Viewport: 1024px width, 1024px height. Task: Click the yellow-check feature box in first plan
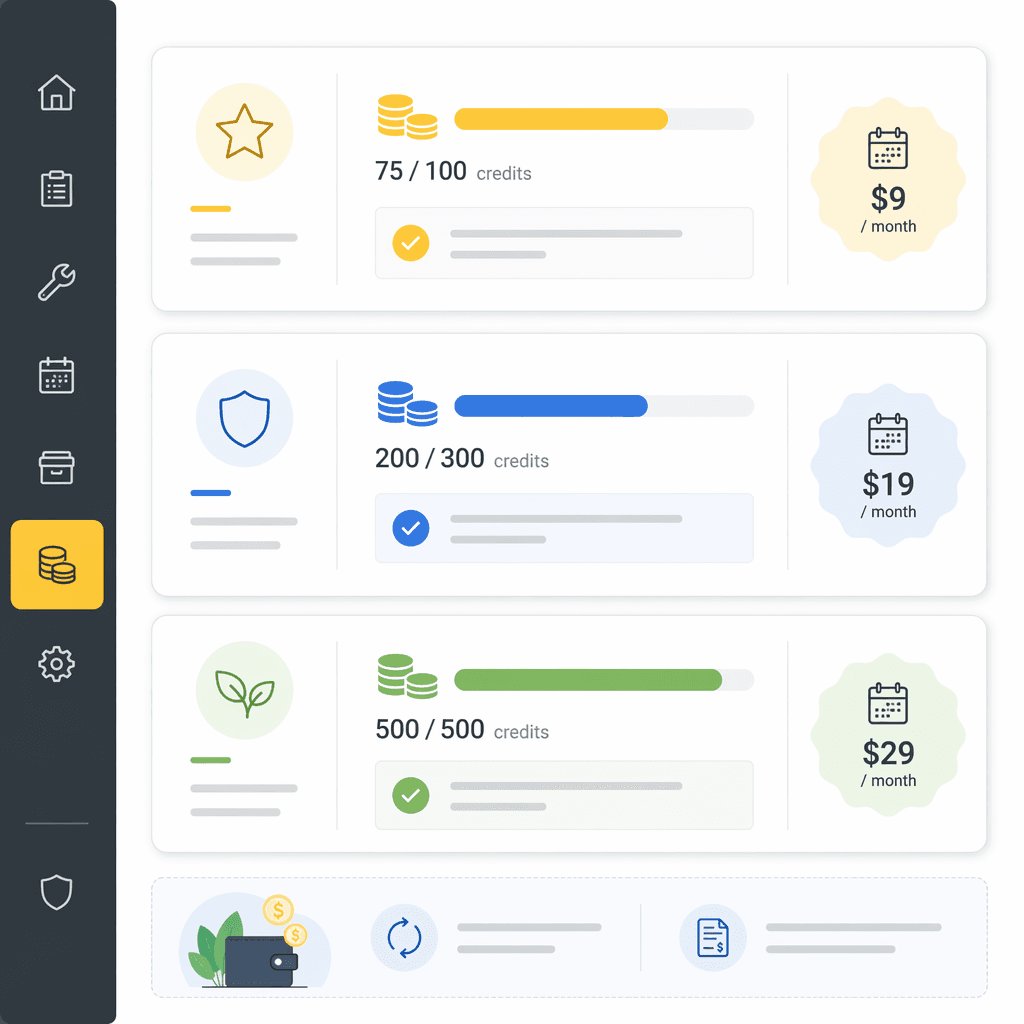tap(564, 243)
